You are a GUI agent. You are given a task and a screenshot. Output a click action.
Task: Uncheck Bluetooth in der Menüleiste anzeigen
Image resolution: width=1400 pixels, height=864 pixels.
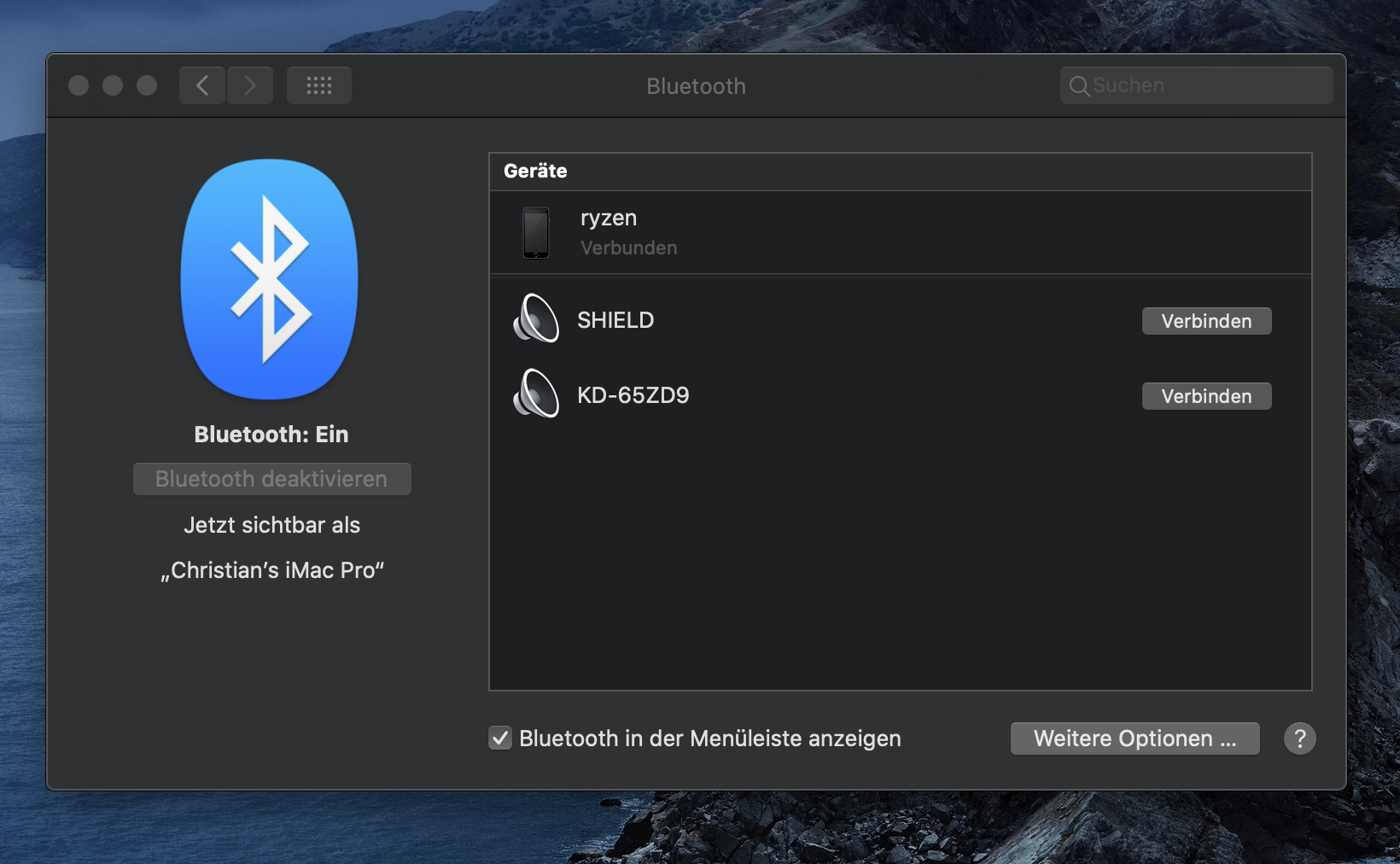click(500, 738)
